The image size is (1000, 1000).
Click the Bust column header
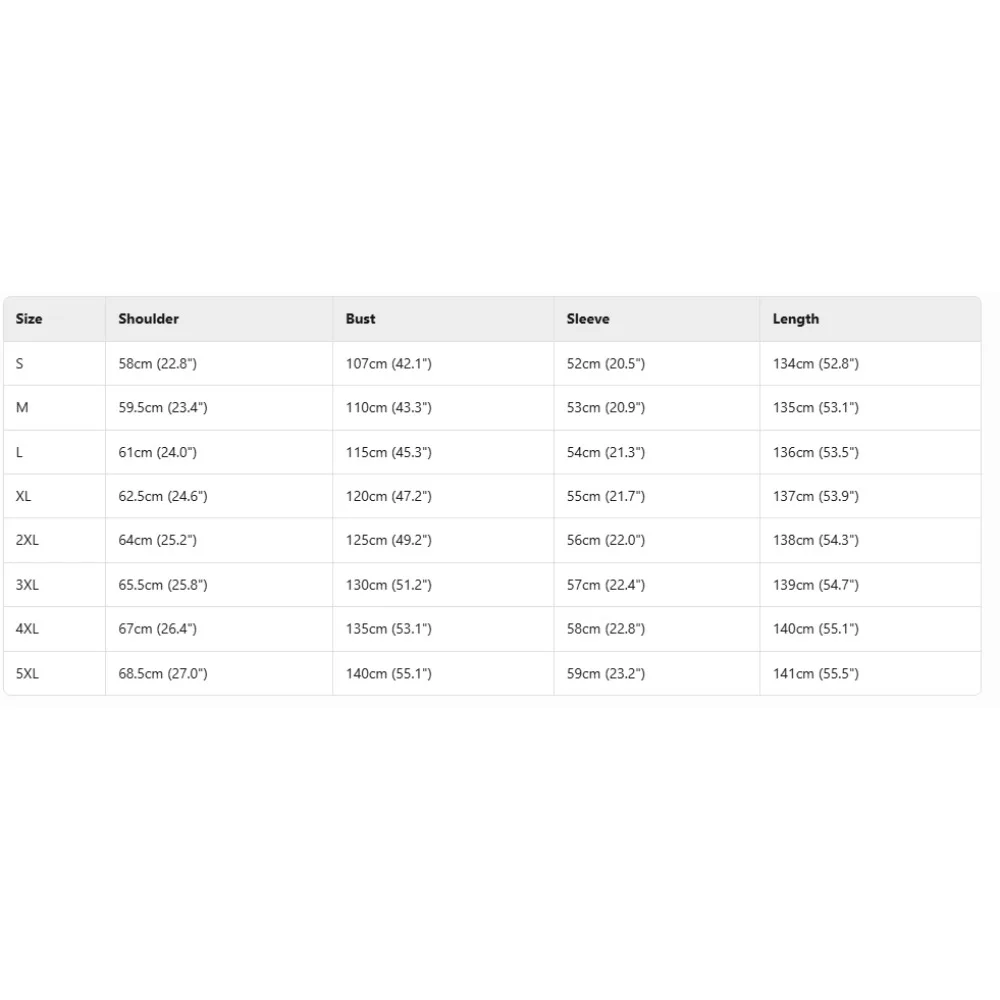(x=361, y=319)
